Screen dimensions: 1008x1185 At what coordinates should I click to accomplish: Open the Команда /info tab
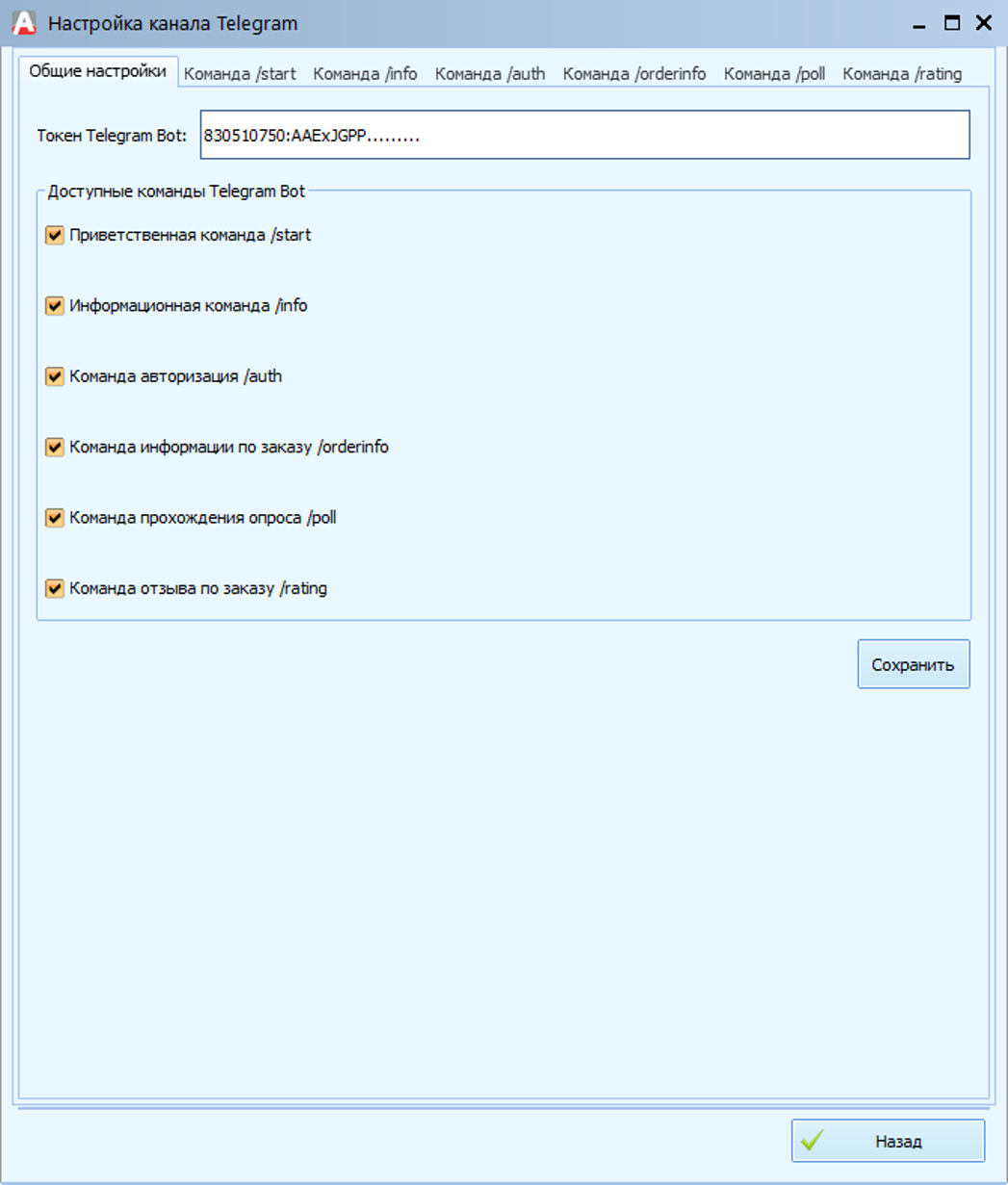[x=365, y=74]
